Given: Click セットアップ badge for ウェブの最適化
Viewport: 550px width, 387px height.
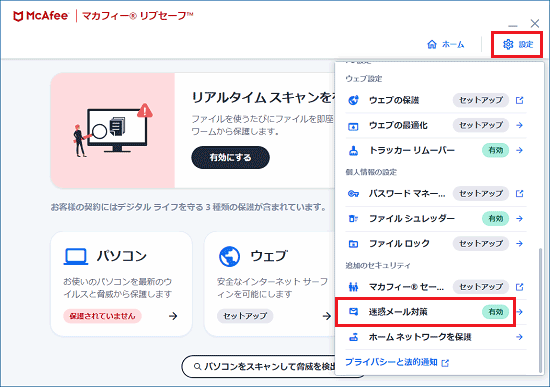Looking at the screenshot, I should click(x=481, y=125).
